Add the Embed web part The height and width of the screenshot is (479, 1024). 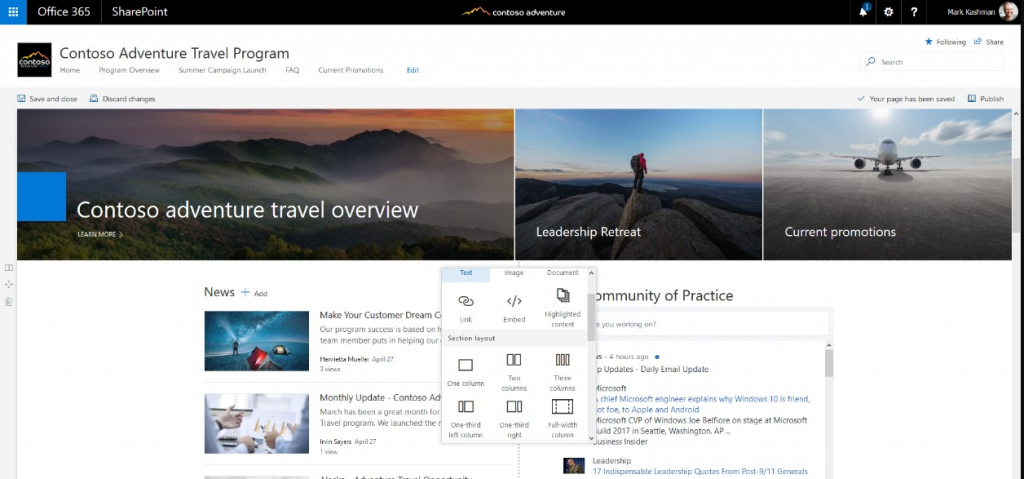pyautogui.click(x=514, y=307)
